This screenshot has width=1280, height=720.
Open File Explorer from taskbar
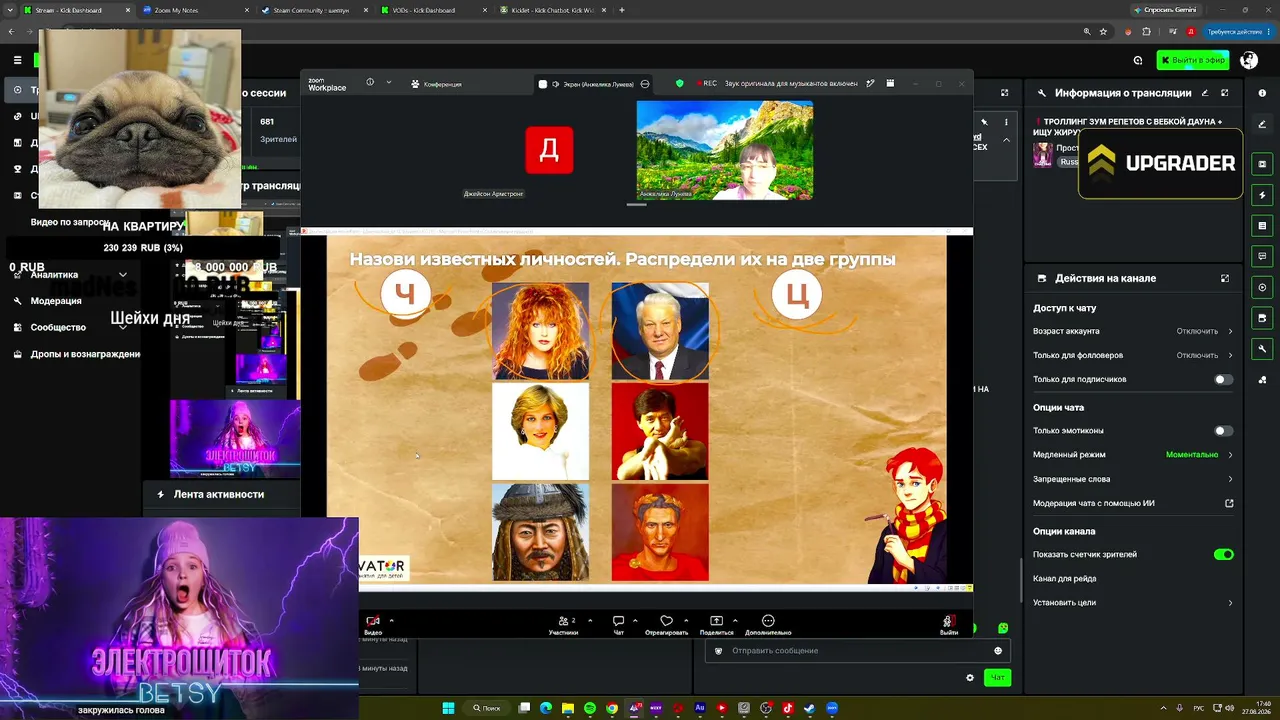(x=568, y=708)
